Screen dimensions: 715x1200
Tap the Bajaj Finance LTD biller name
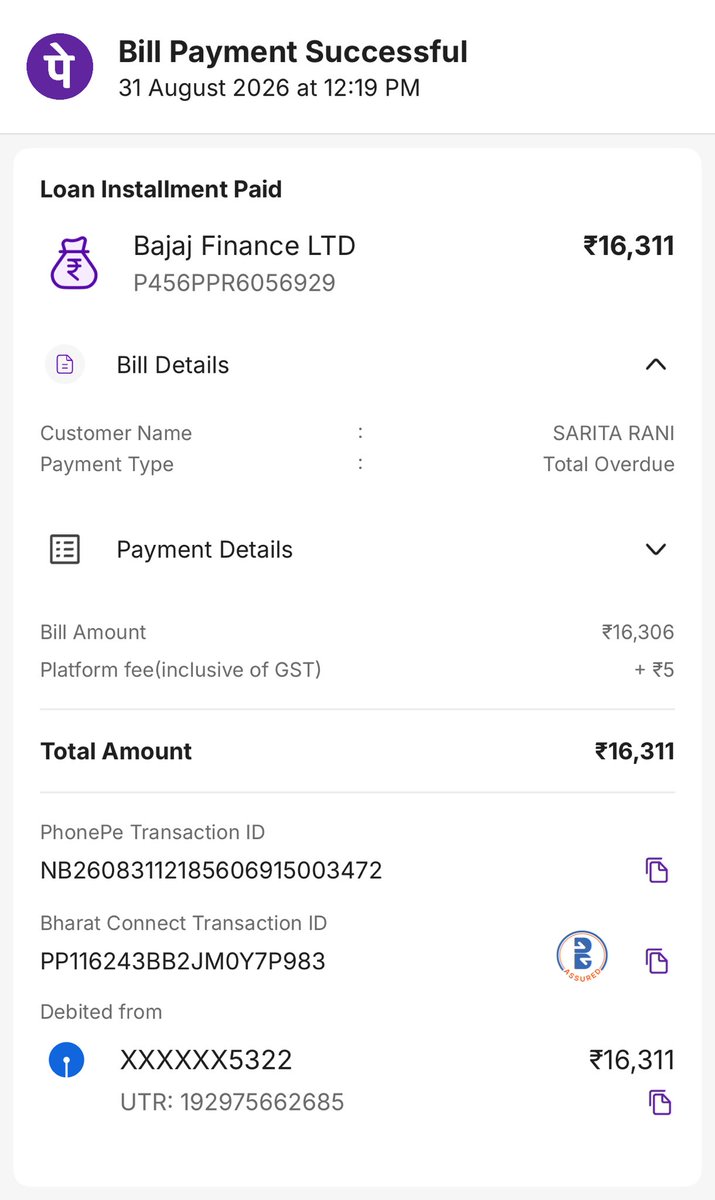(x=244, y=246)
